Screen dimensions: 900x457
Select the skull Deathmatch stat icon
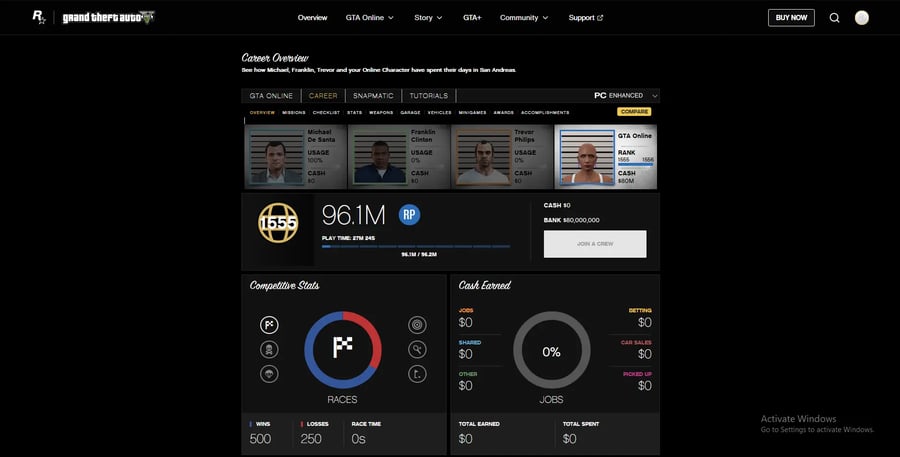[x=269, y=349]
